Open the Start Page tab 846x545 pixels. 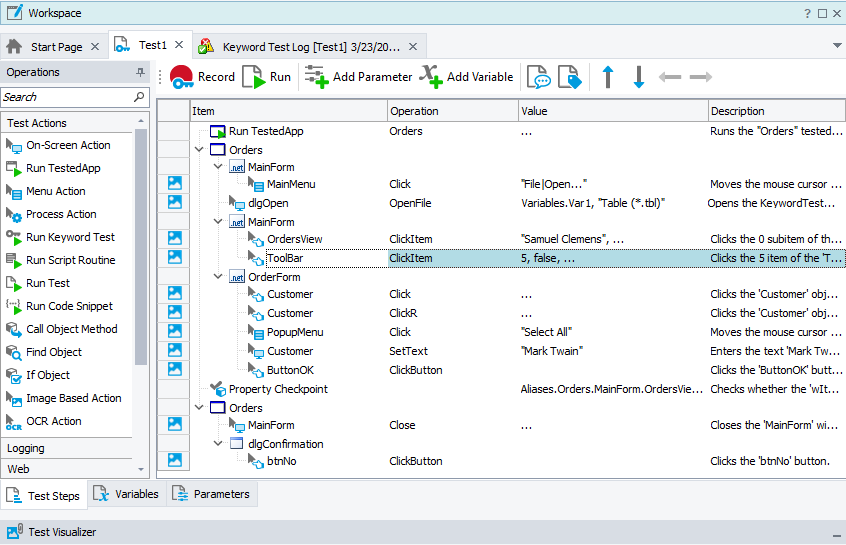(x=56, y=46)
